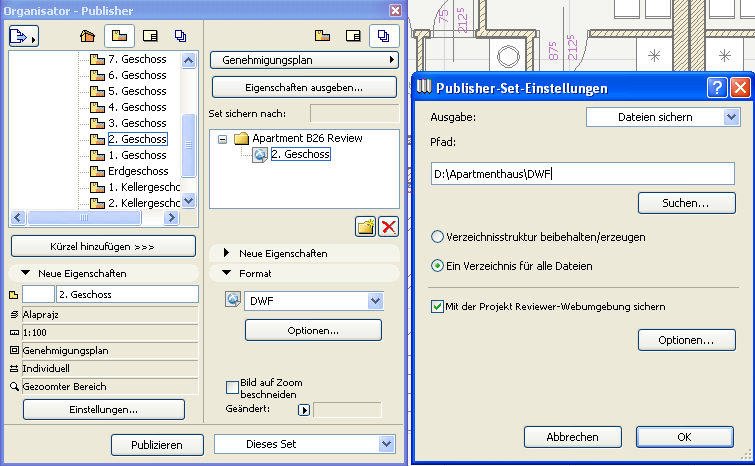Click the view list scroll down arrow
The image size is (755, 466).
click(189, 200)
